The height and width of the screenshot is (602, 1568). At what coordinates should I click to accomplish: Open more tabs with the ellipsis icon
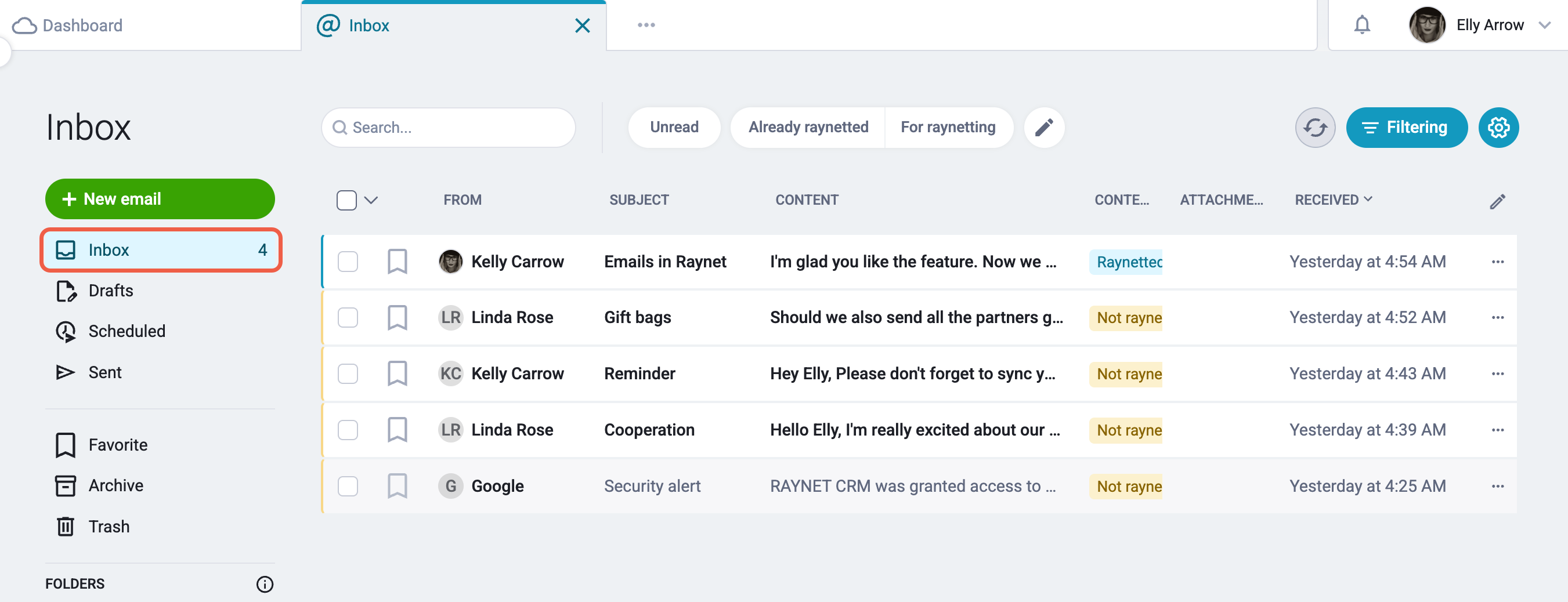pyautogui.click(x=646, y=25)
